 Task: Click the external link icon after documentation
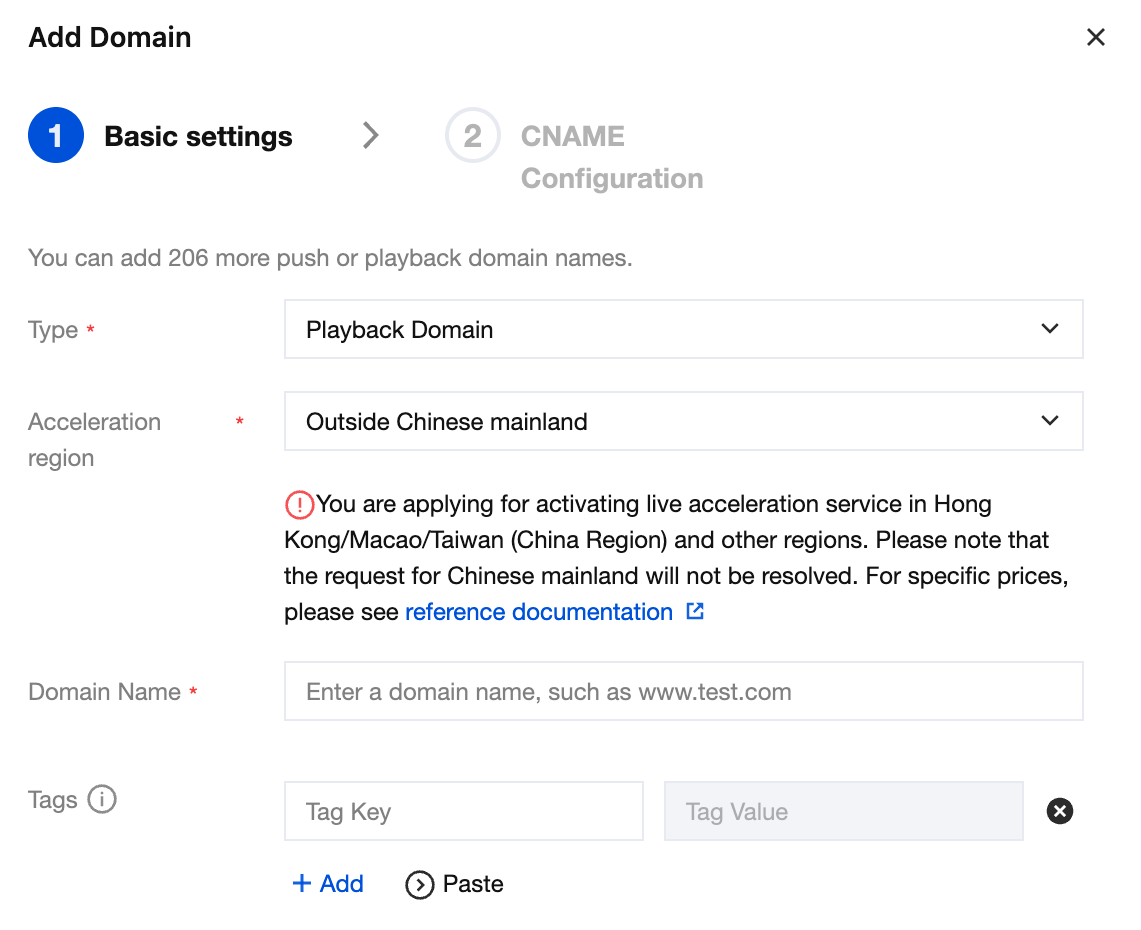pyautogui.click(x=695, y=612)
